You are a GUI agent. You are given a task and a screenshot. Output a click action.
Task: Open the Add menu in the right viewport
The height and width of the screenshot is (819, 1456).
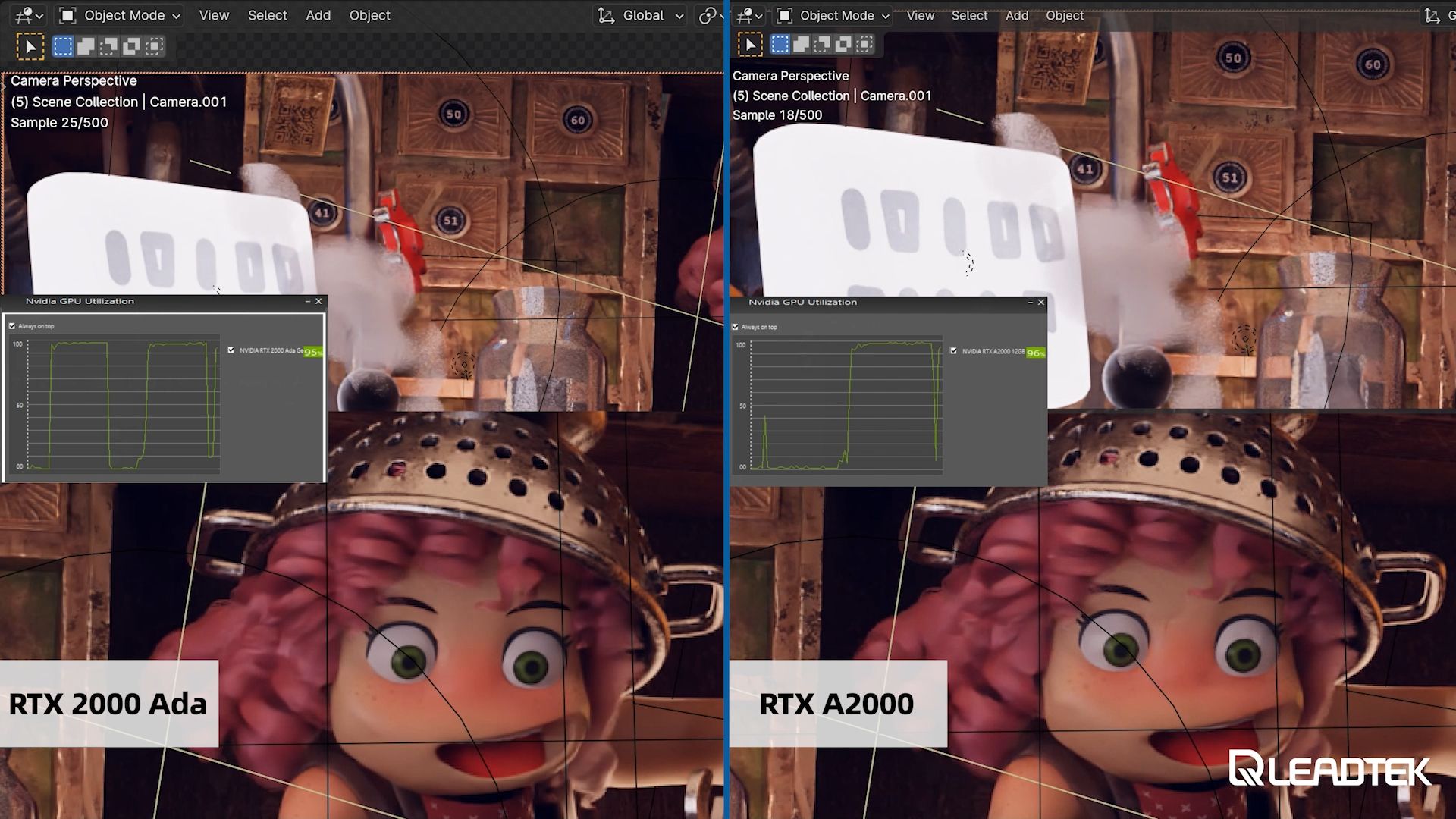1017,15
